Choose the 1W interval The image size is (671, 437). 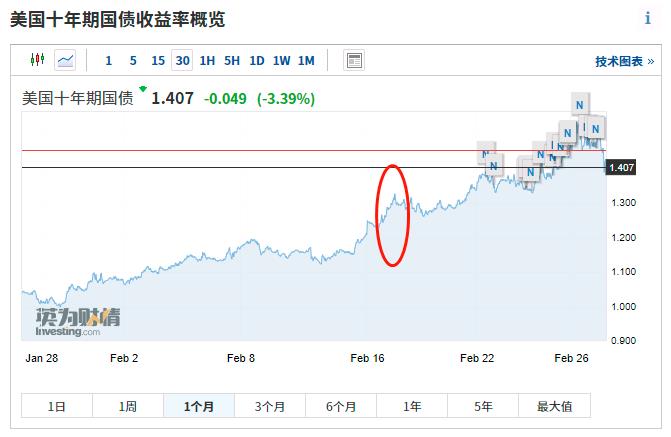(x=281, y=60)
